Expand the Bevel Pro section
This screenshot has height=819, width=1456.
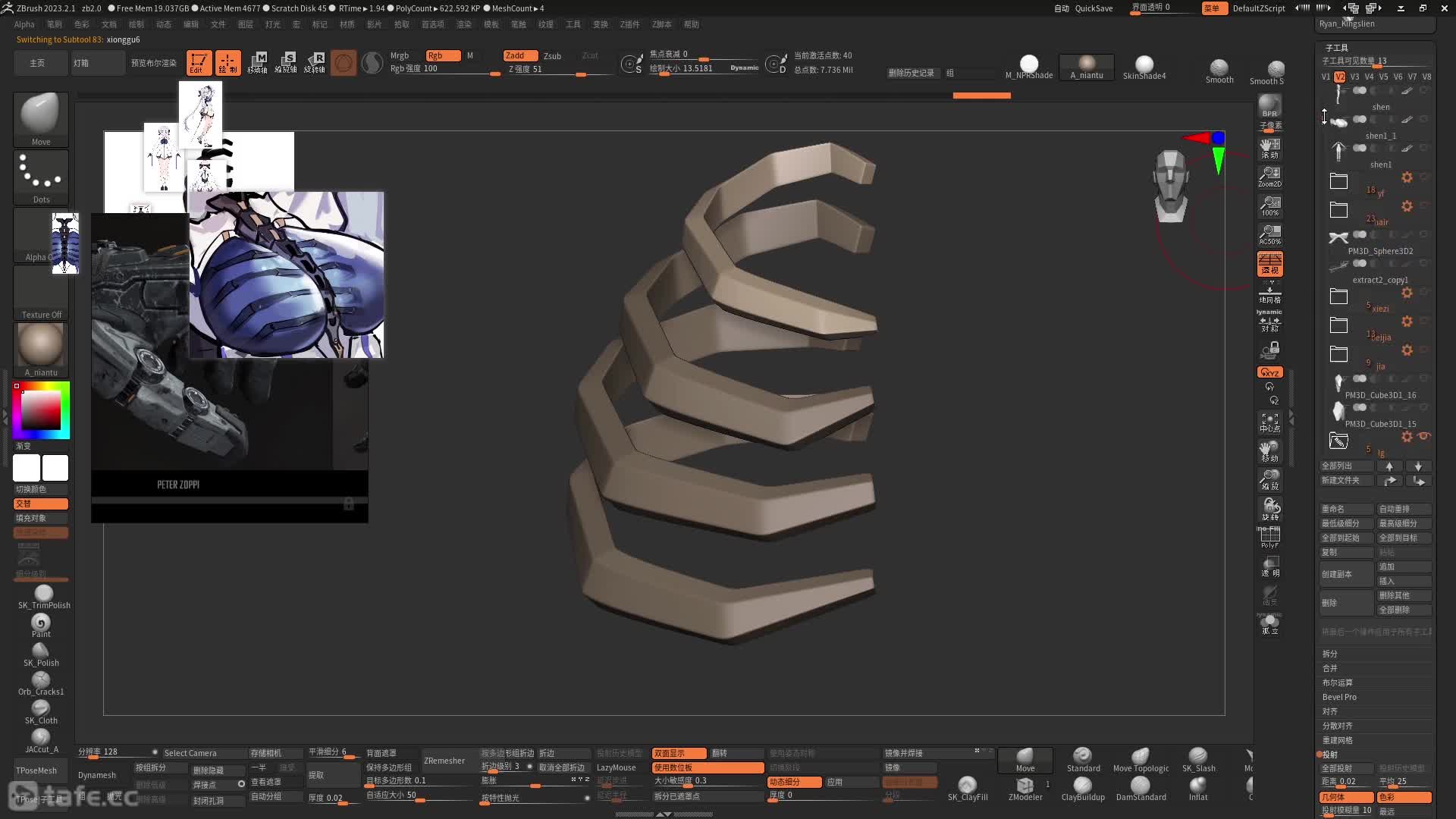[x=1339, y=697]
